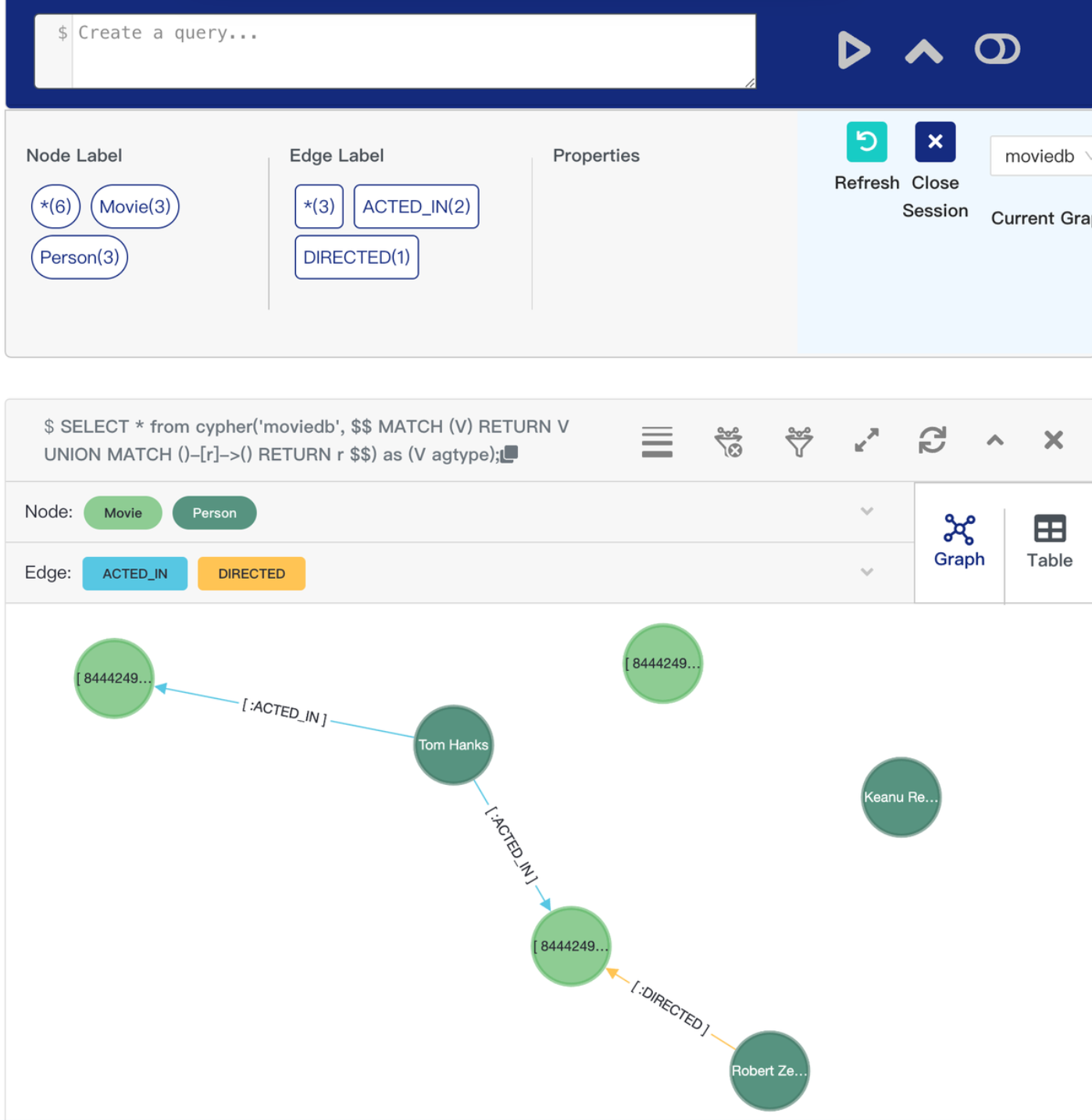Select the Movie node linked by DIRECTED
This screenshot has height=1120, width=1092.
pos(571,947)
